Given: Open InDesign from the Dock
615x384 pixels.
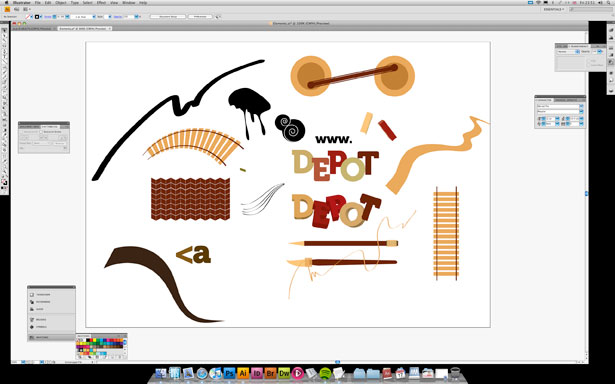Looking at the screenshot, I should 257,373.
